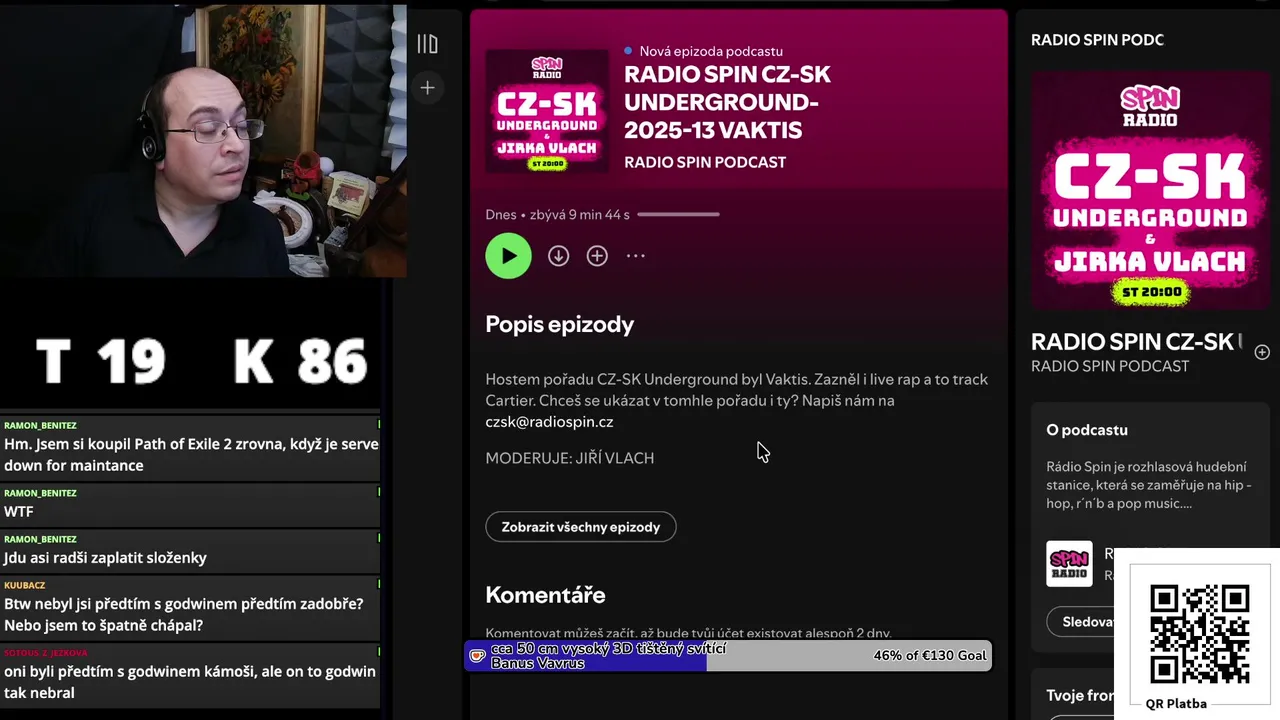Click the RADIO SPIN PODC panel header

tap(1097, 40)
